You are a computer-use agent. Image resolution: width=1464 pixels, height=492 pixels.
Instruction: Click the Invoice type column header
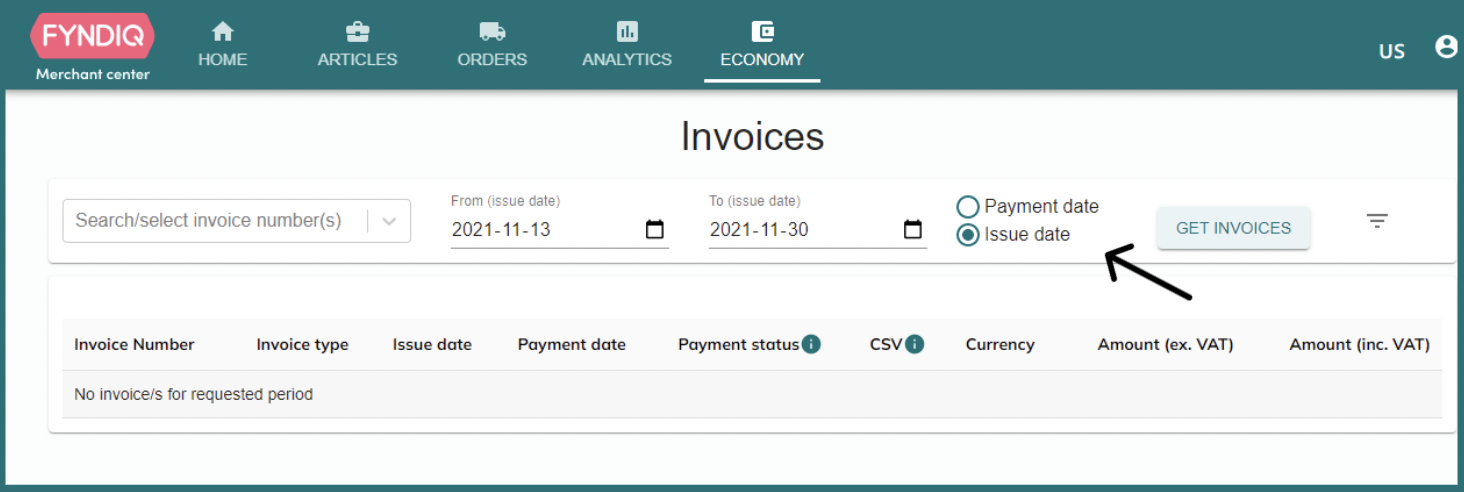[x=302, y=344]
